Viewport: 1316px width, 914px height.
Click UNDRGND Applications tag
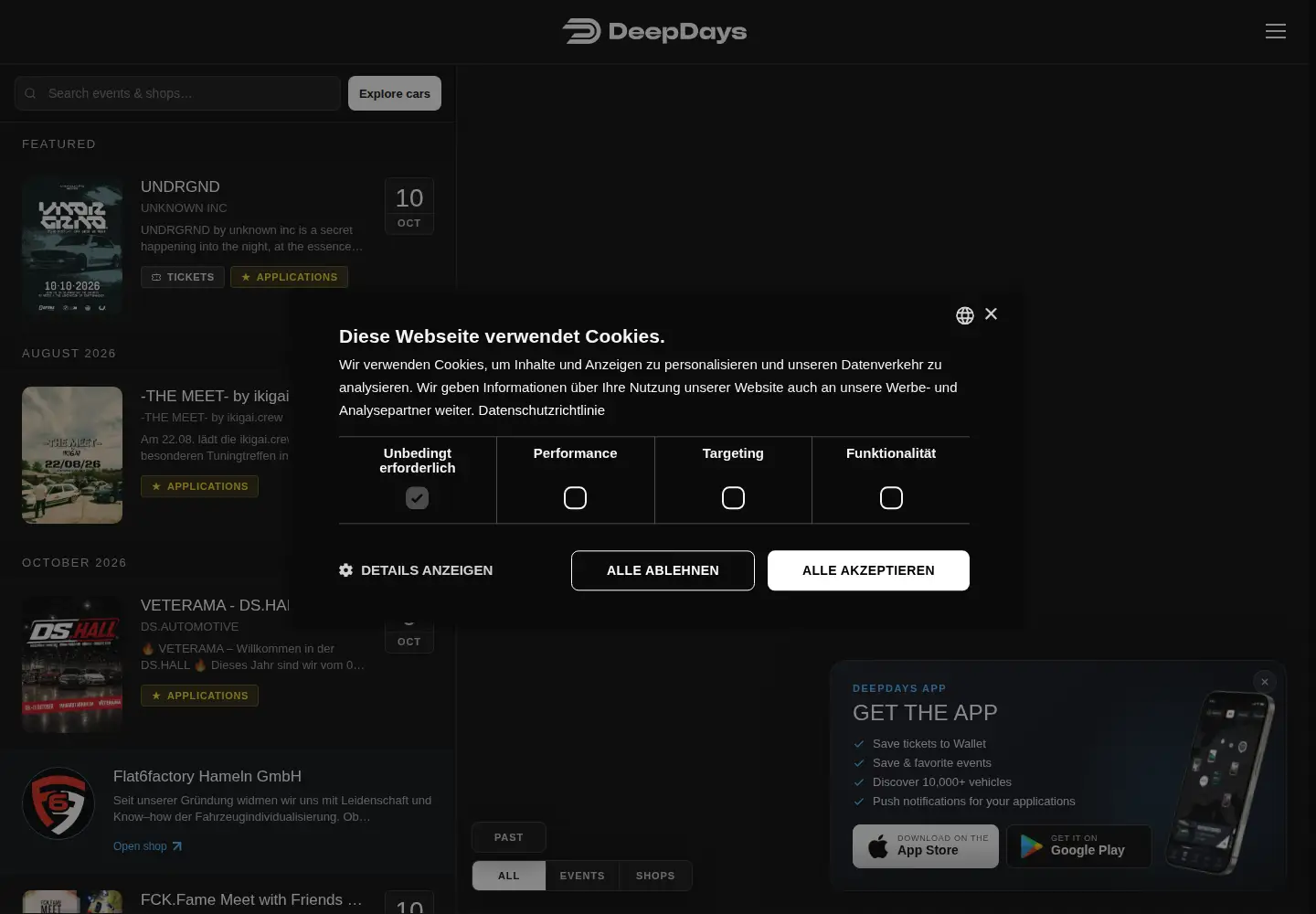click(289, 277)
